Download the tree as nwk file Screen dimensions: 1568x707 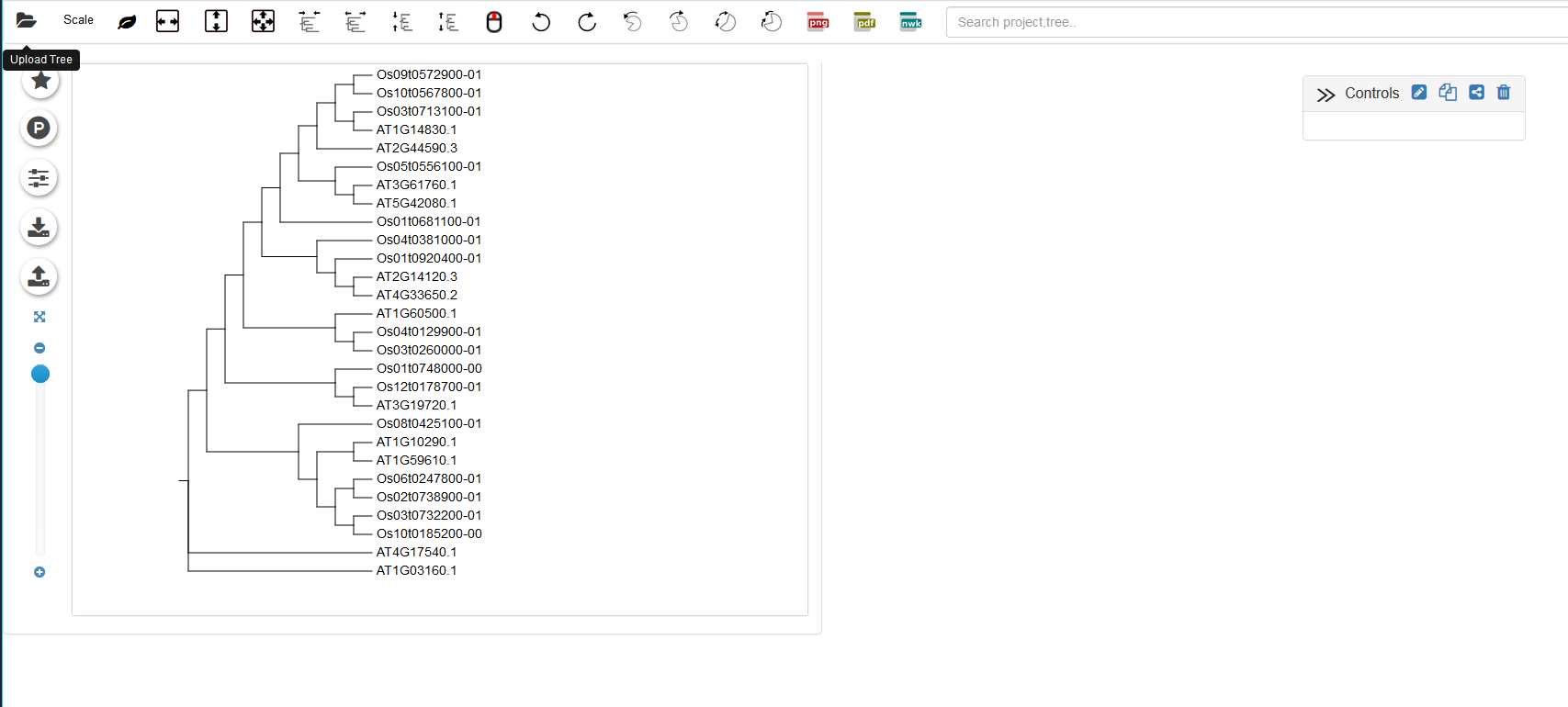(x=910, y=22)
